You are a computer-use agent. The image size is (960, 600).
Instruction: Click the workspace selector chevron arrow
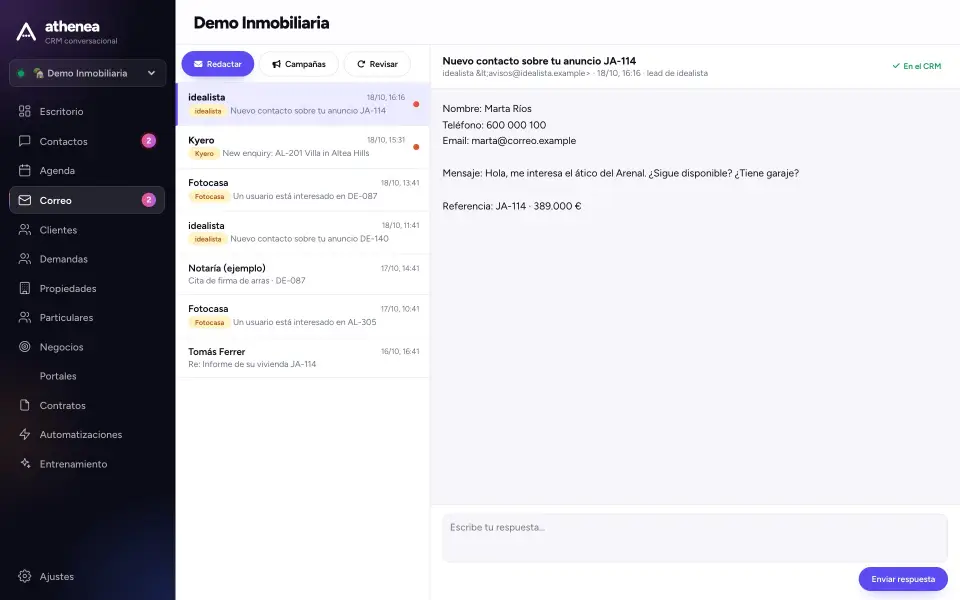pyautogui.click(x=151, y=73)
